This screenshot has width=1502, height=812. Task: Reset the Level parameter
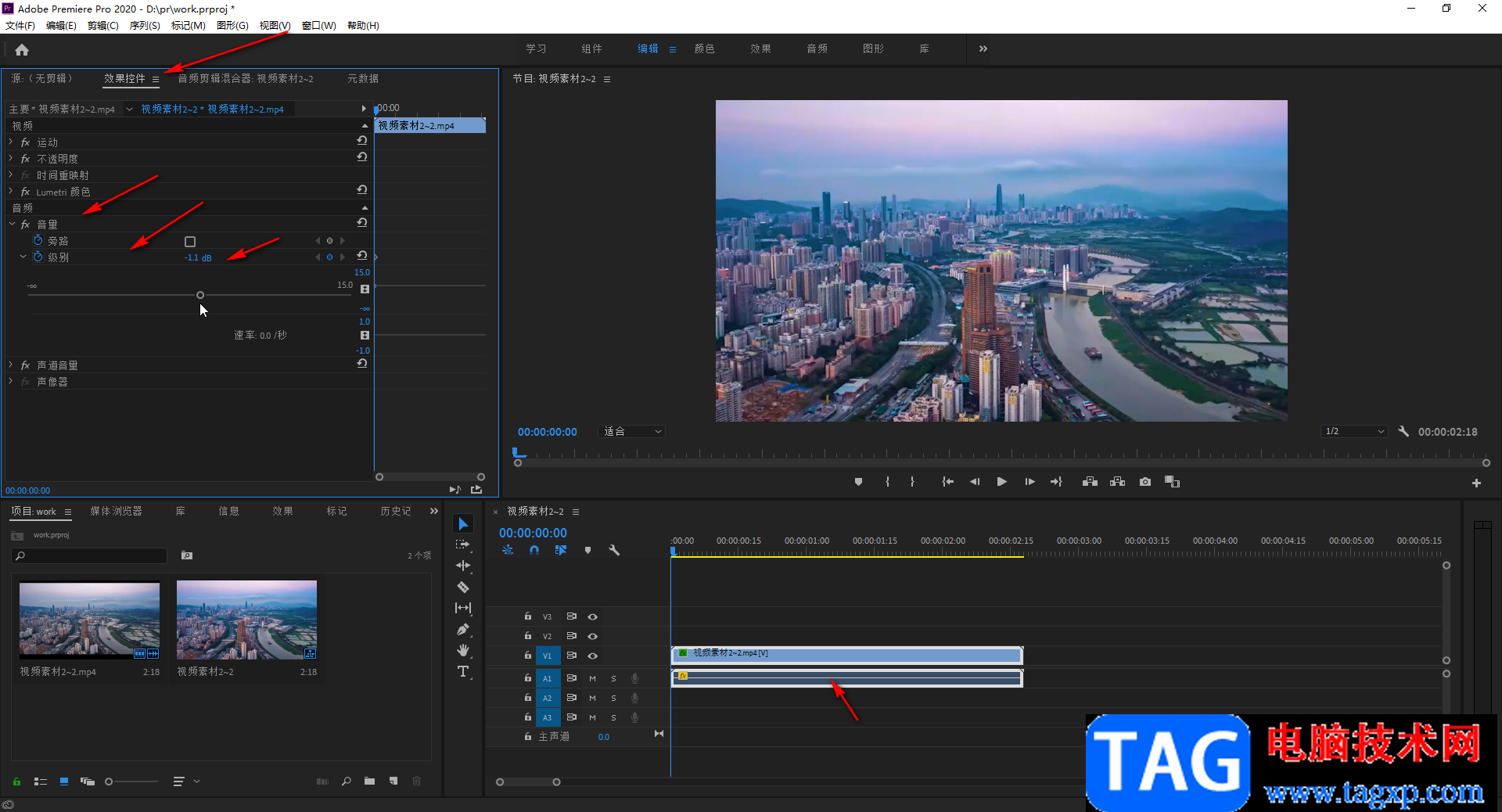361,256
